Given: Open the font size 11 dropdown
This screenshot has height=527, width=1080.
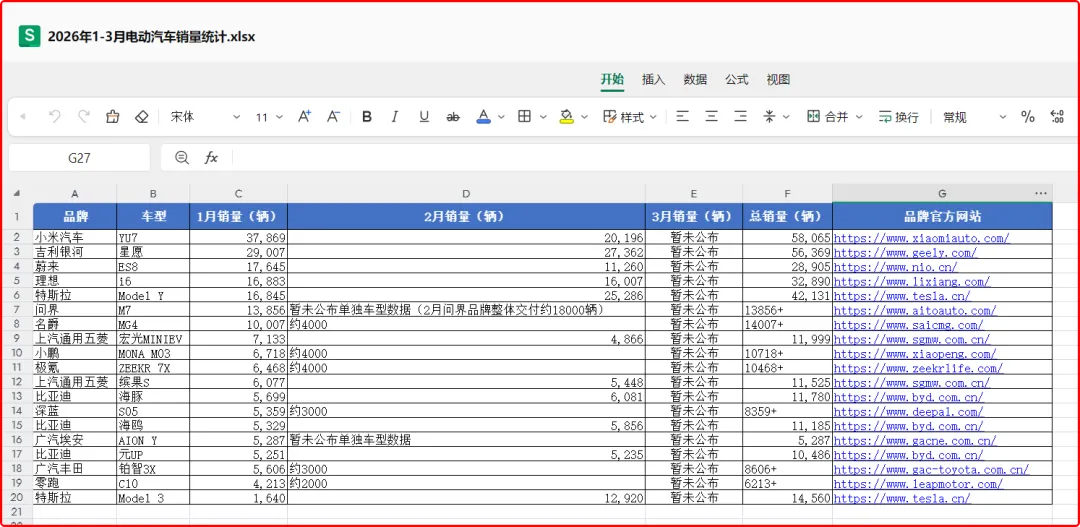Looking at the screenshot, I should (x=269, y=117).
